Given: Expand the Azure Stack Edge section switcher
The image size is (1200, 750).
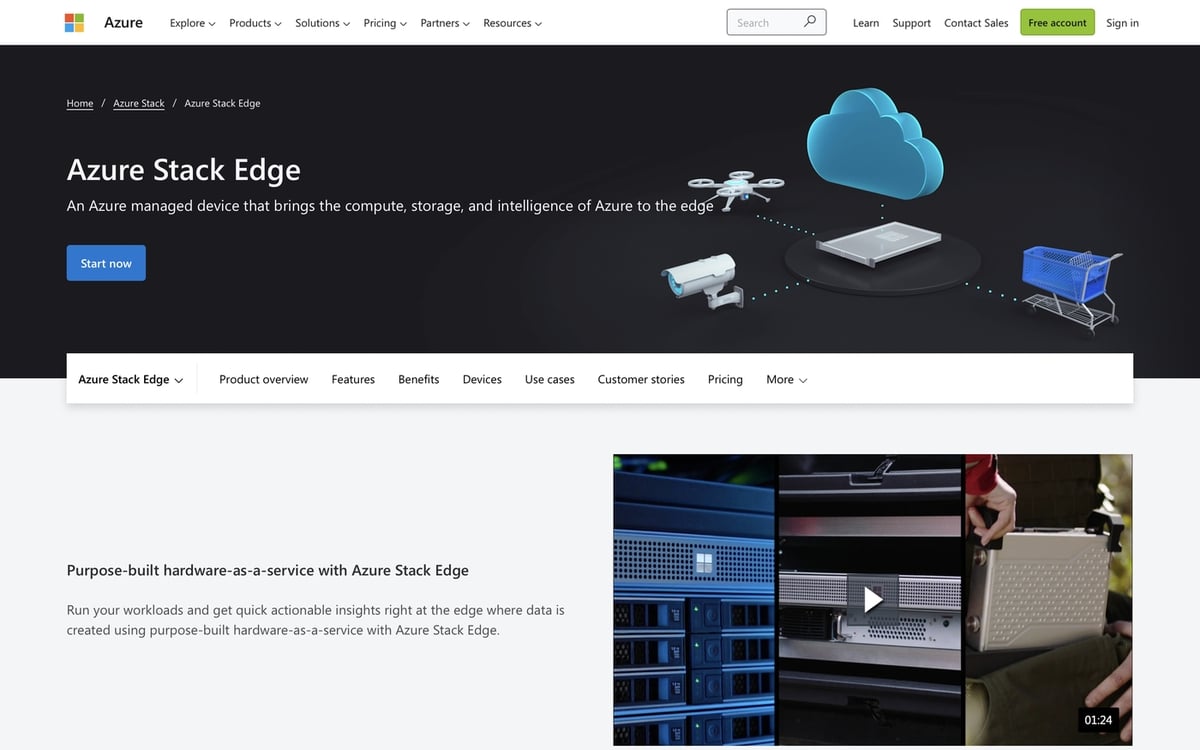Looking at the screenshot, I should click(x=131, y=379).
